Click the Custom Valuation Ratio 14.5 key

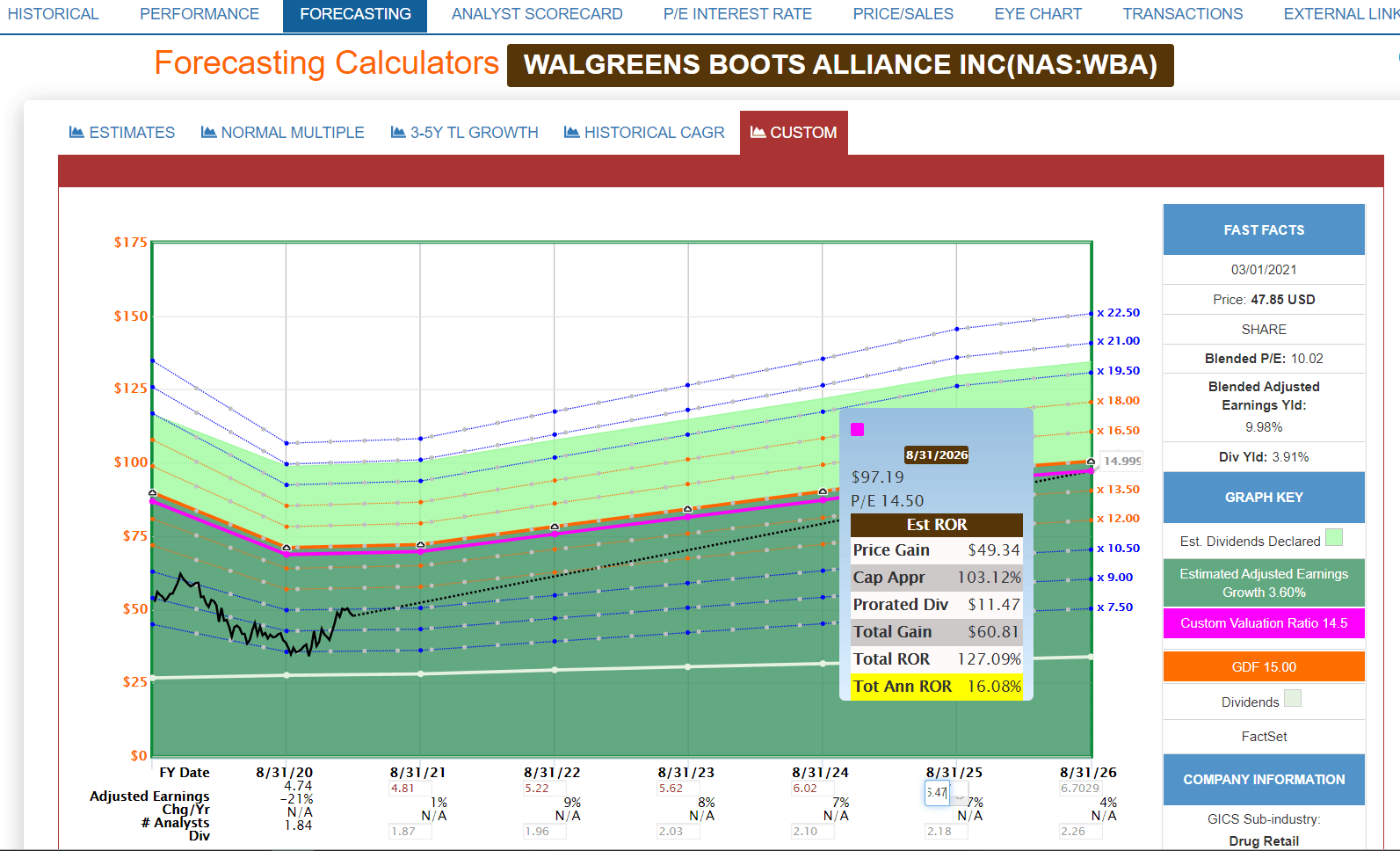pos(1264,623)
